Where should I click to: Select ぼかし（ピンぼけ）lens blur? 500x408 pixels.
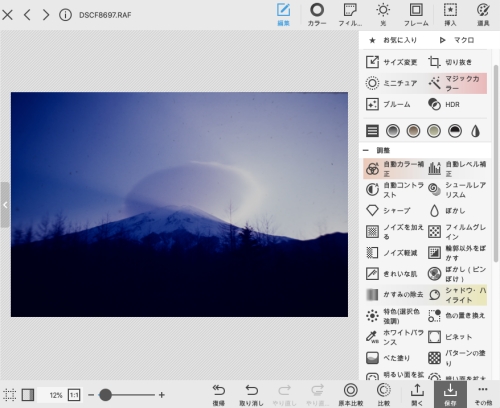[457, 274]
